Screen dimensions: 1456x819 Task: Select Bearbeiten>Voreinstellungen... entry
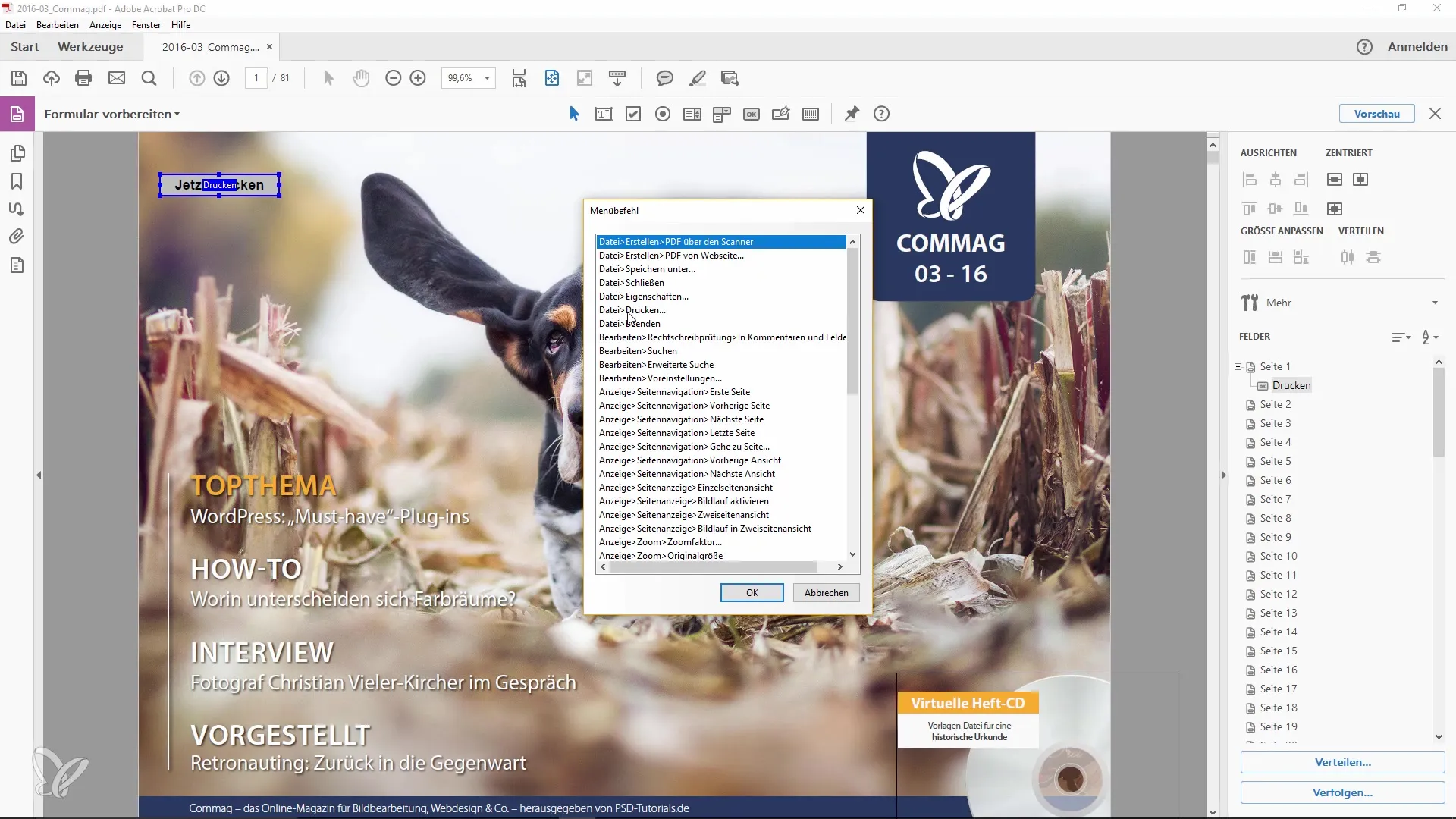721,378
